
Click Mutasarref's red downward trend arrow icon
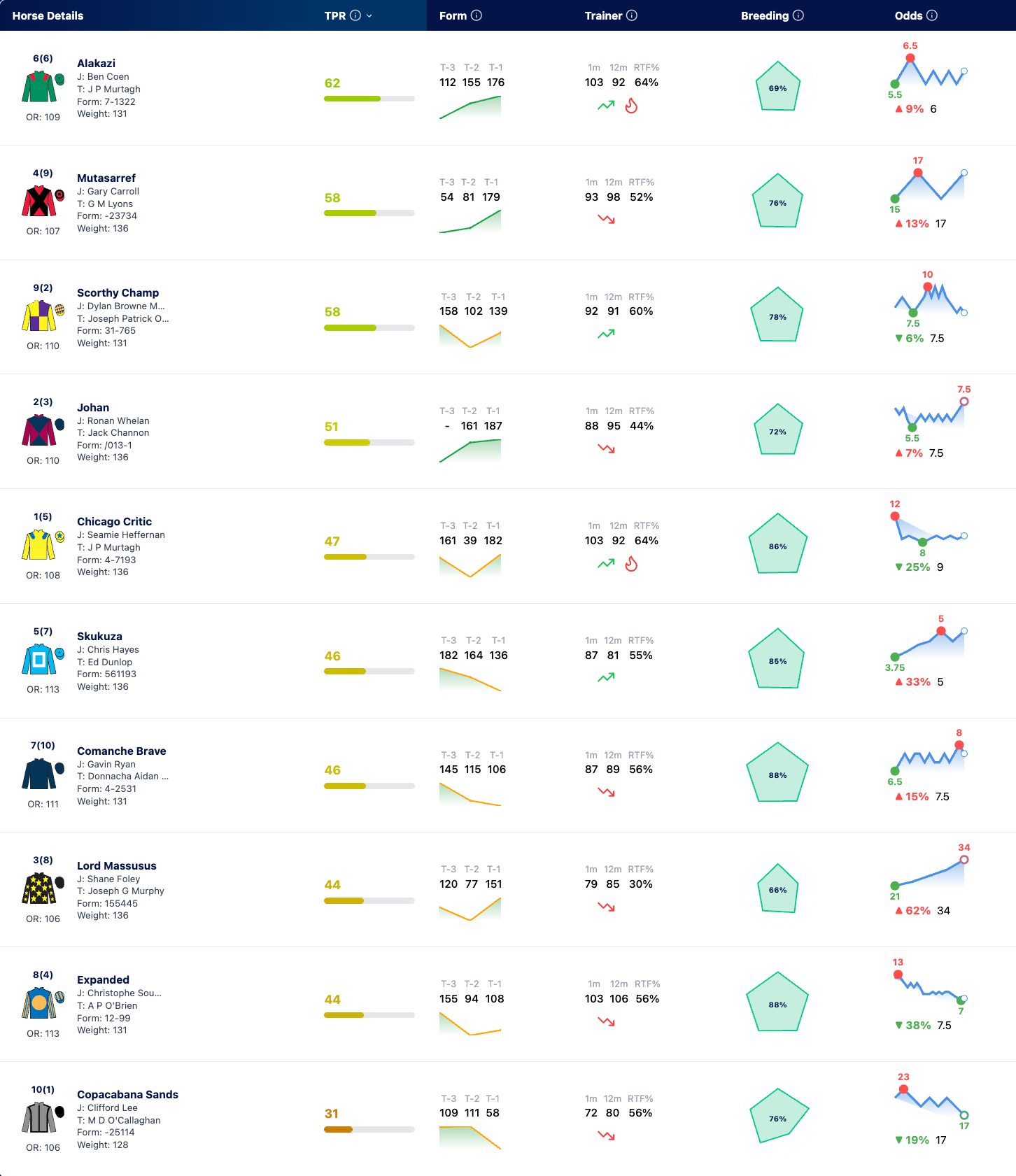pos(606,220)
